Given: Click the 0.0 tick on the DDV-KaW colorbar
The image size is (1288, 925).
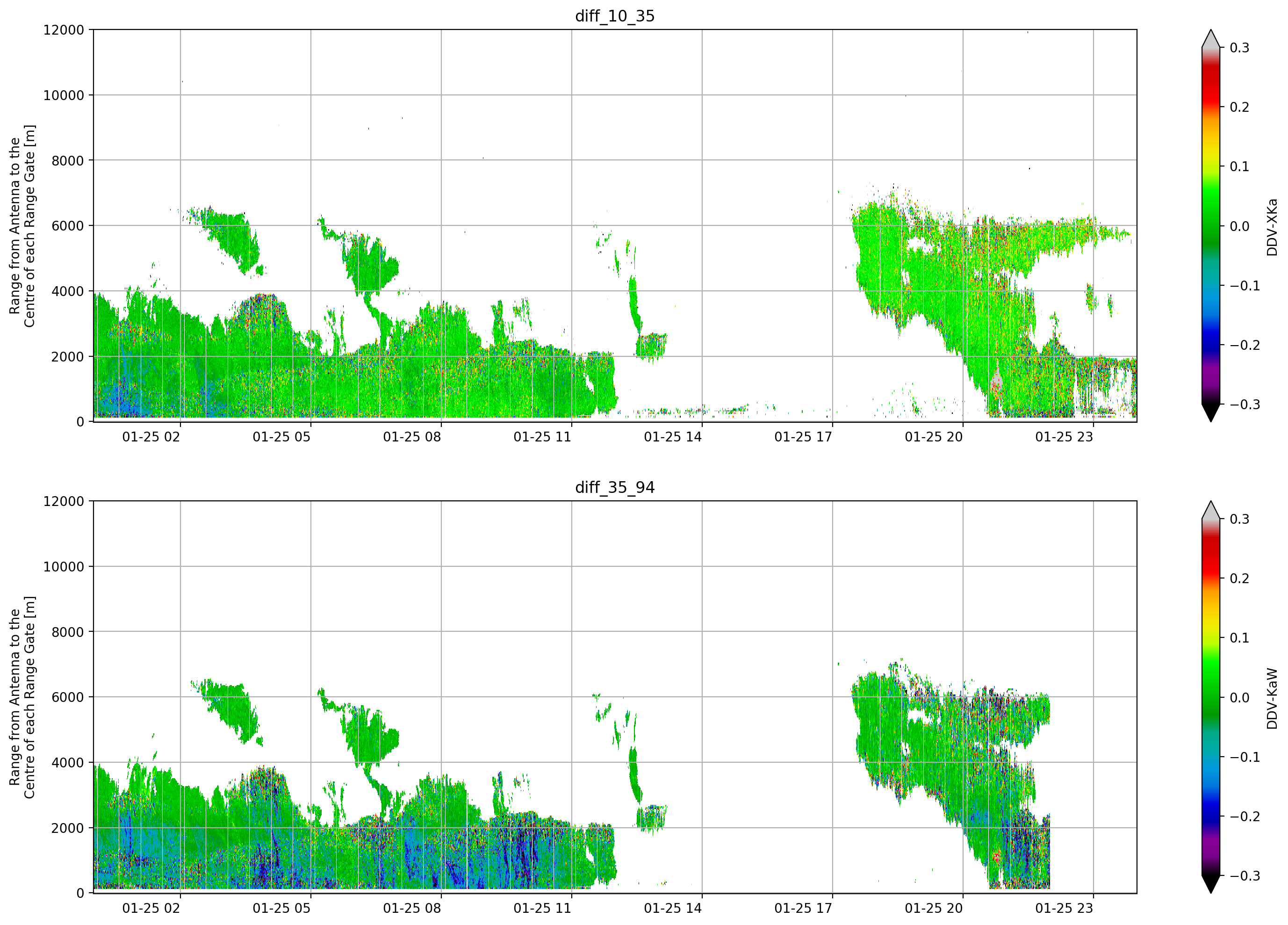Looking at the screenshot, I should [1240, 698].
